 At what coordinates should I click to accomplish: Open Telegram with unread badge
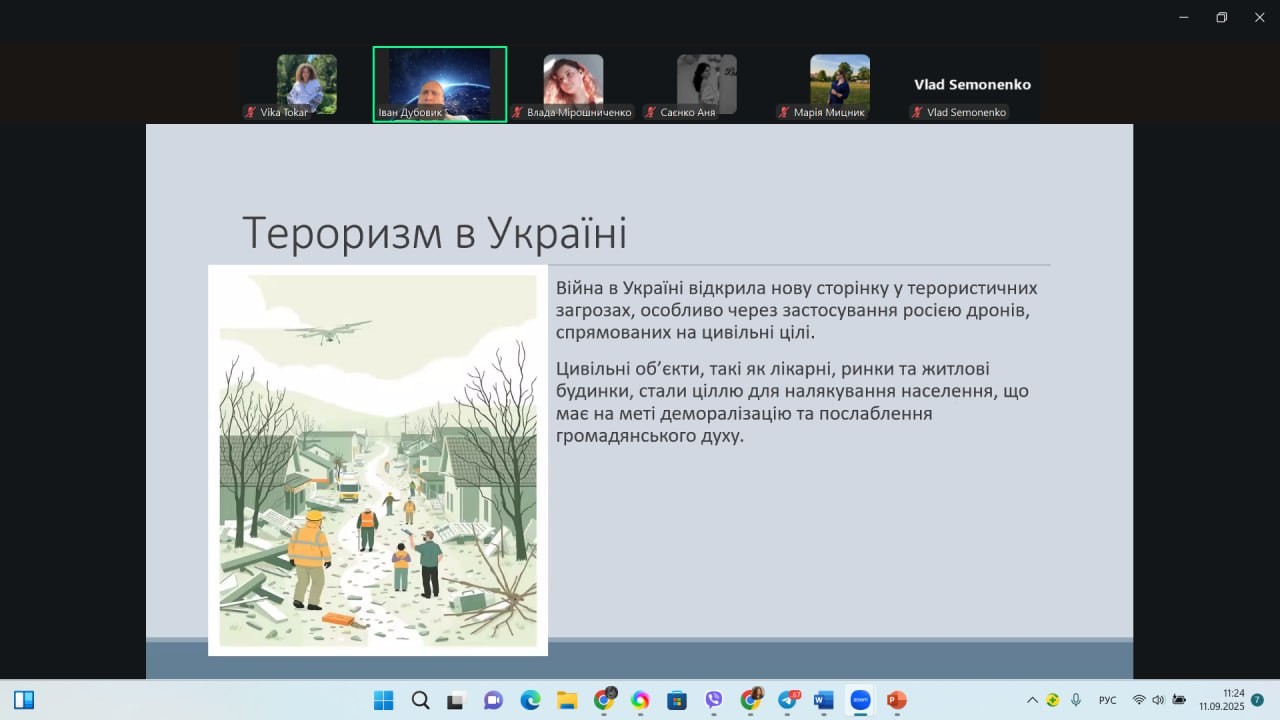(x=788, y=700)
